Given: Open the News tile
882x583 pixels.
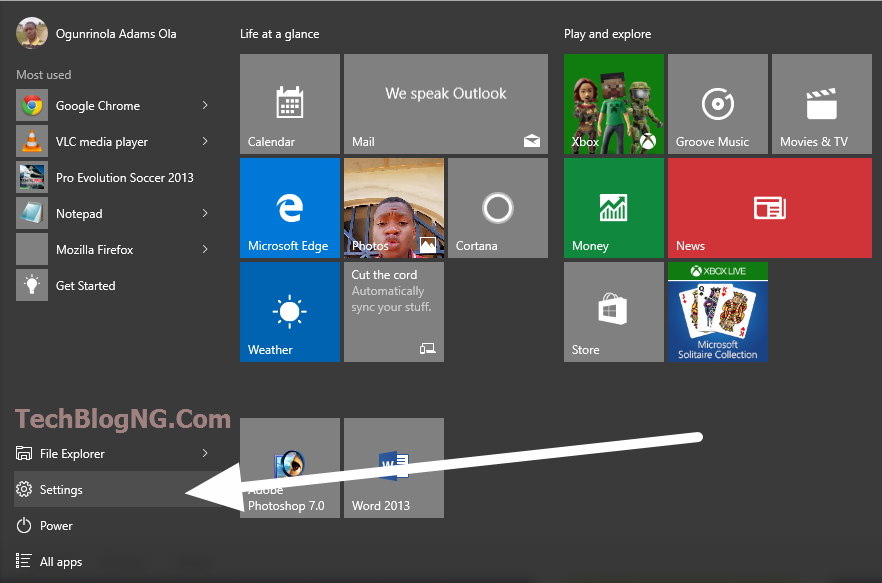Looking at the screenshot, I should tap(770, 208).
